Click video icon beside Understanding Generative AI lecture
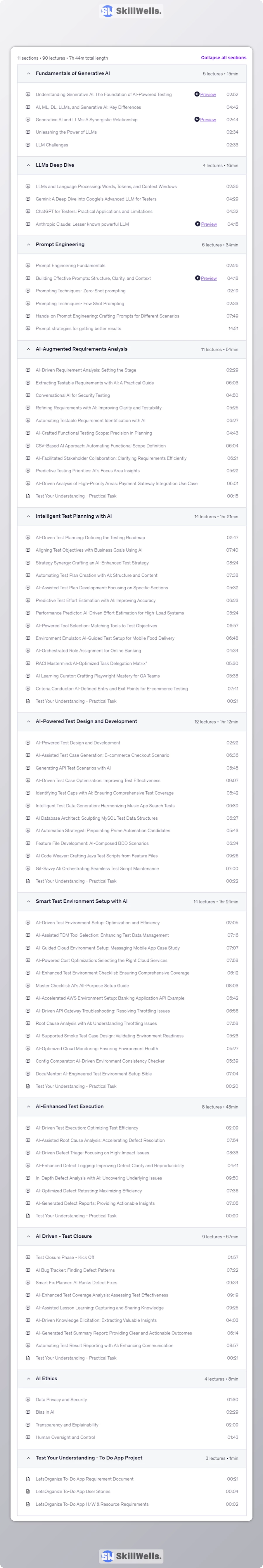 (x=28, y=94)
